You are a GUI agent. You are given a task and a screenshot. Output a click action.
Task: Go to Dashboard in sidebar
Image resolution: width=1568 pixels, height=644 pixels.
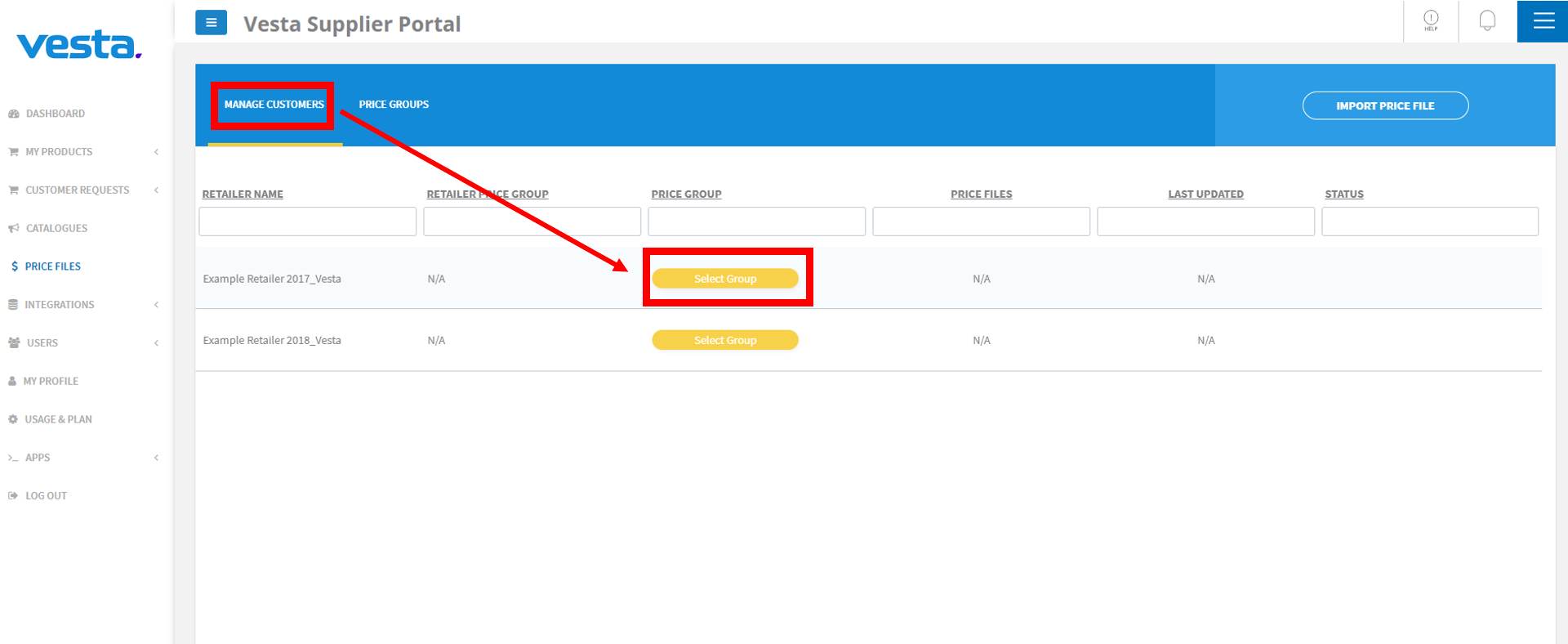pyautogui.click(x=55, y=114)
